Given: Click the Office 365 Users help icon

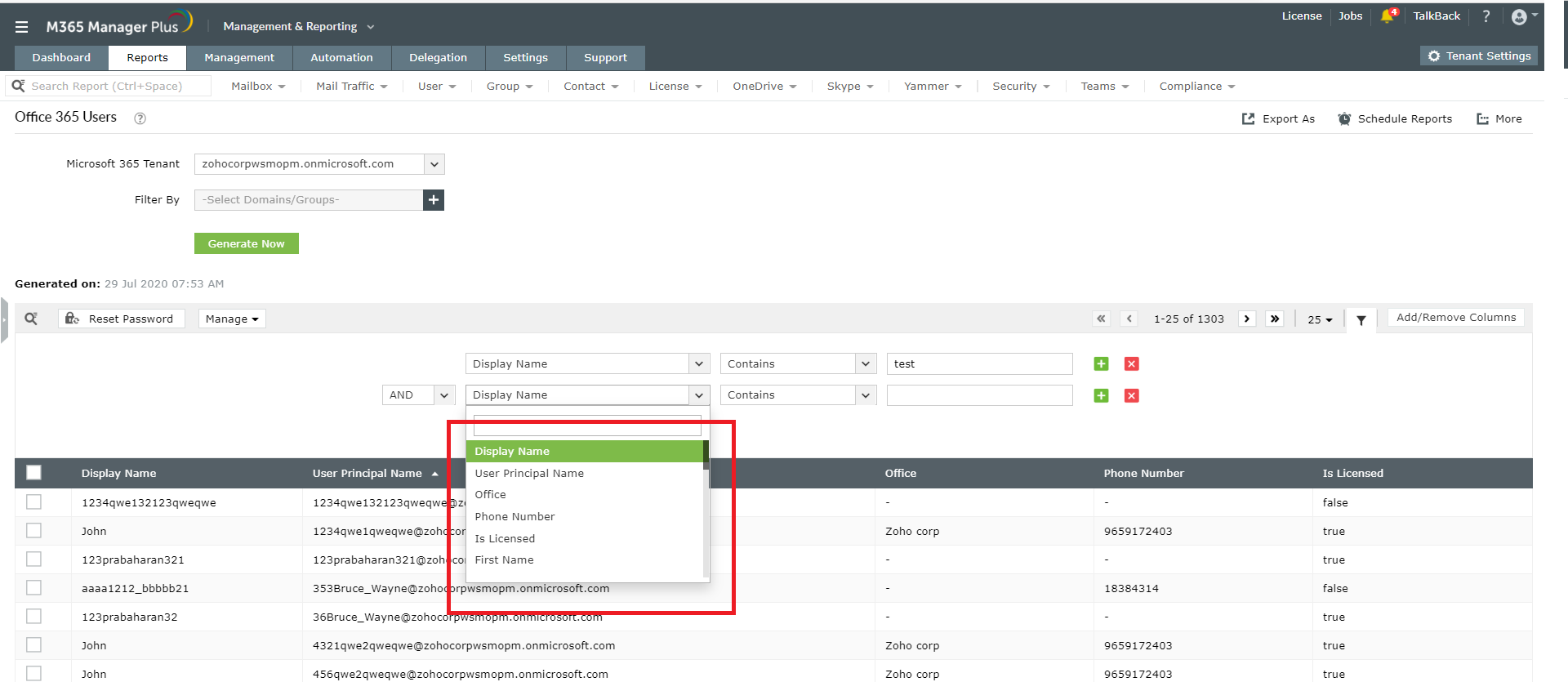Looking at the screenshot, I should click(140, 118).
